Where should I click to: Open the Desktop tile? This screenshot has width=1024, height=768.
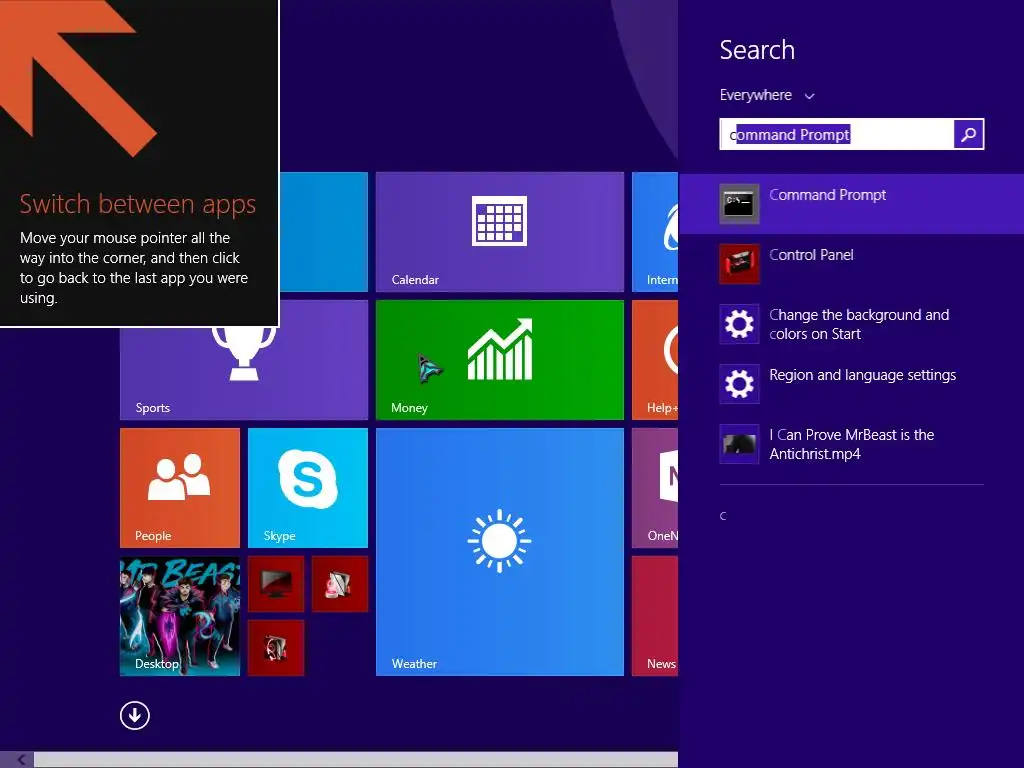click(180, 616)
